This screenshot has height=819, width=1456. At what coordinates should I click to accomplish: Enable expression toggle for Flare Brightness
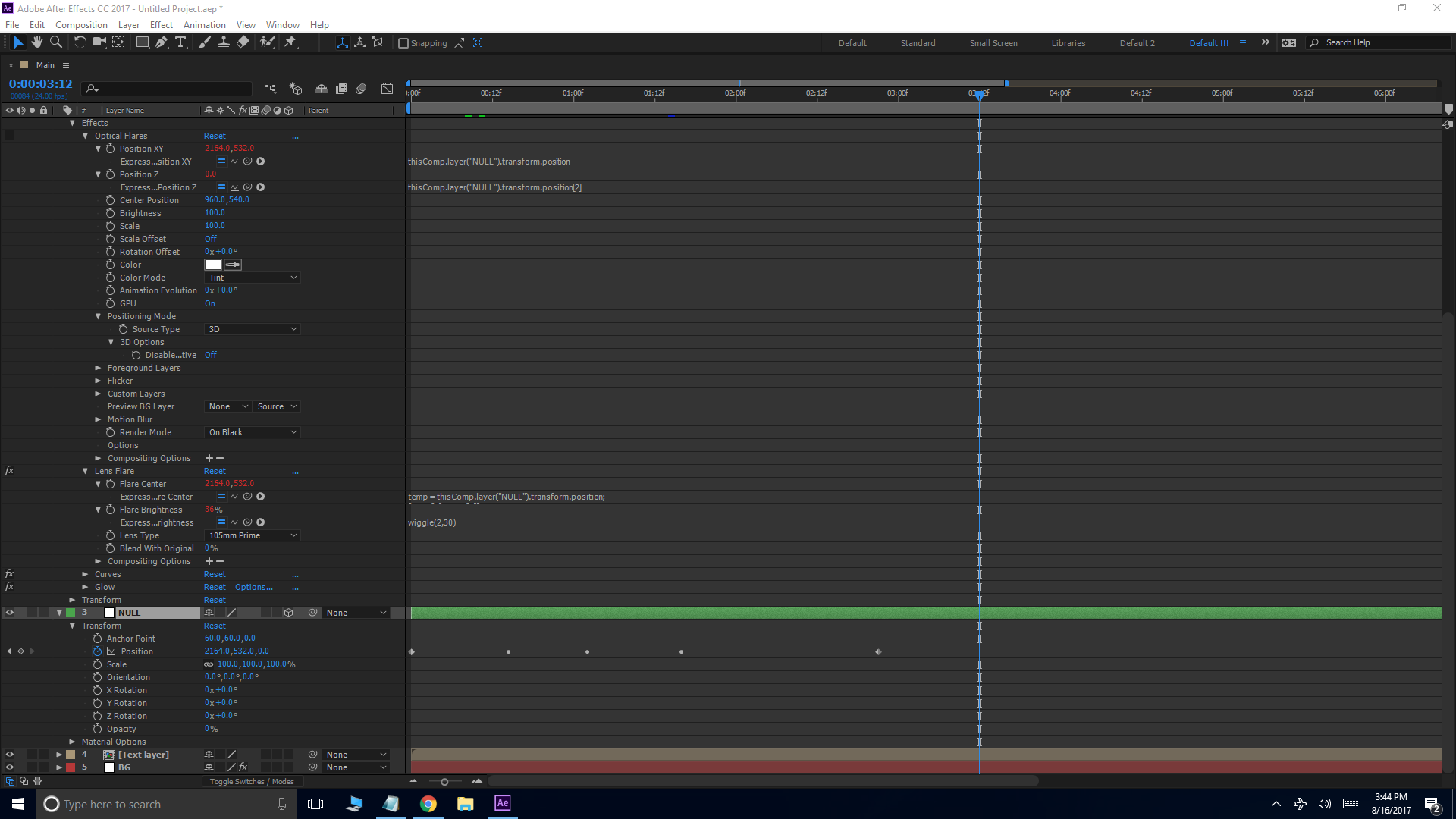coord(221,522)
